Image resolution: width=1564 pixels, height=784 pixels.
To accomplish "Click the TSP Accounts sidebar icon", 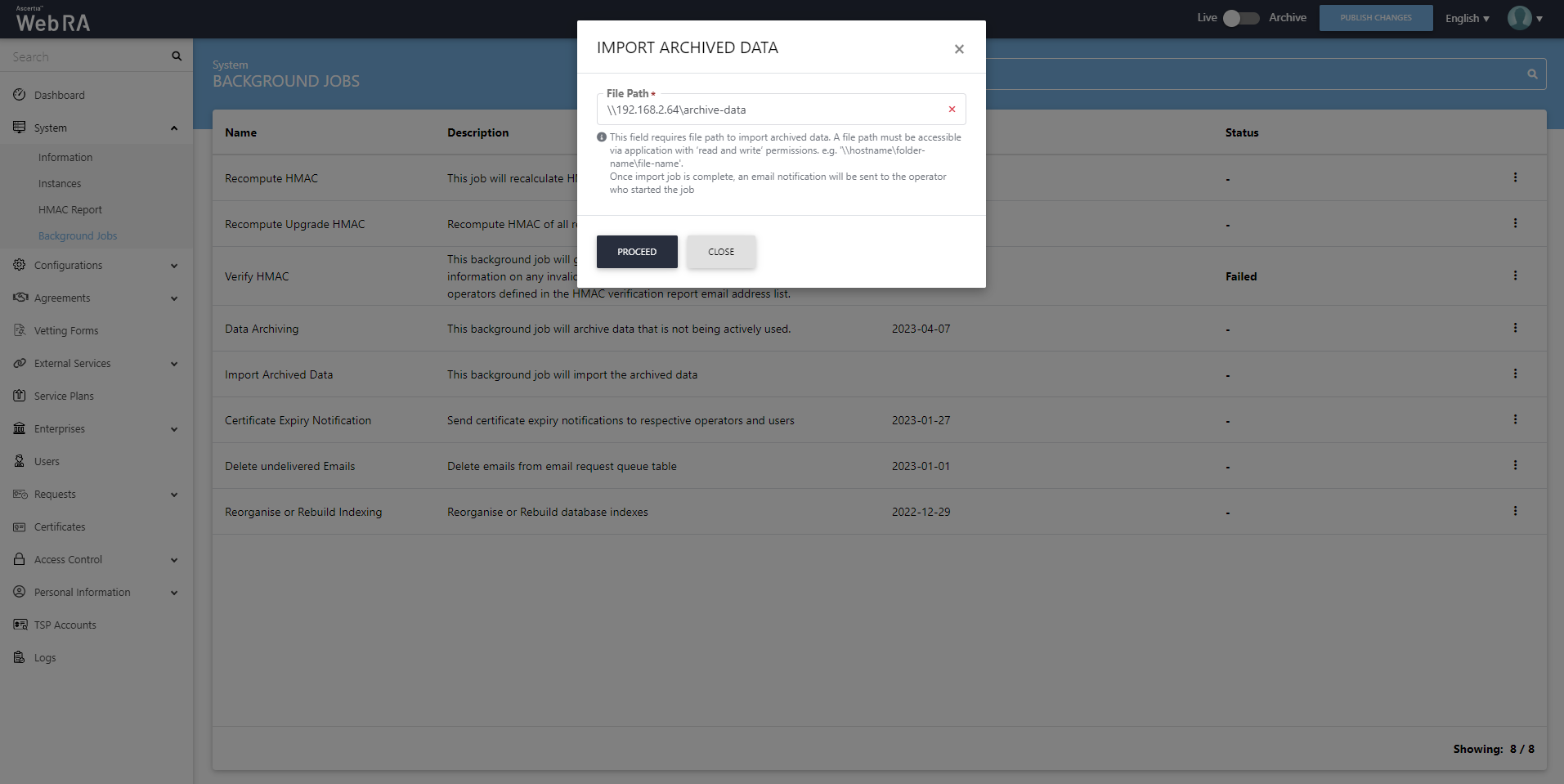I will (20, 625).
